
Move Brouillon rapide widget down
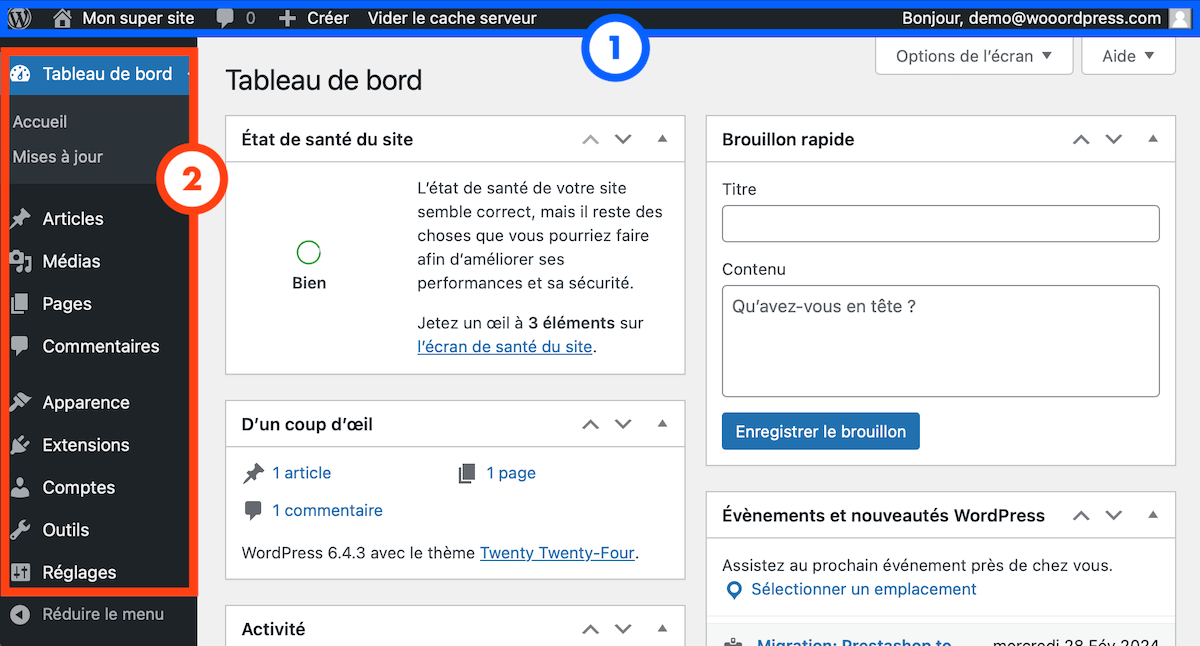pos(1114,140)
